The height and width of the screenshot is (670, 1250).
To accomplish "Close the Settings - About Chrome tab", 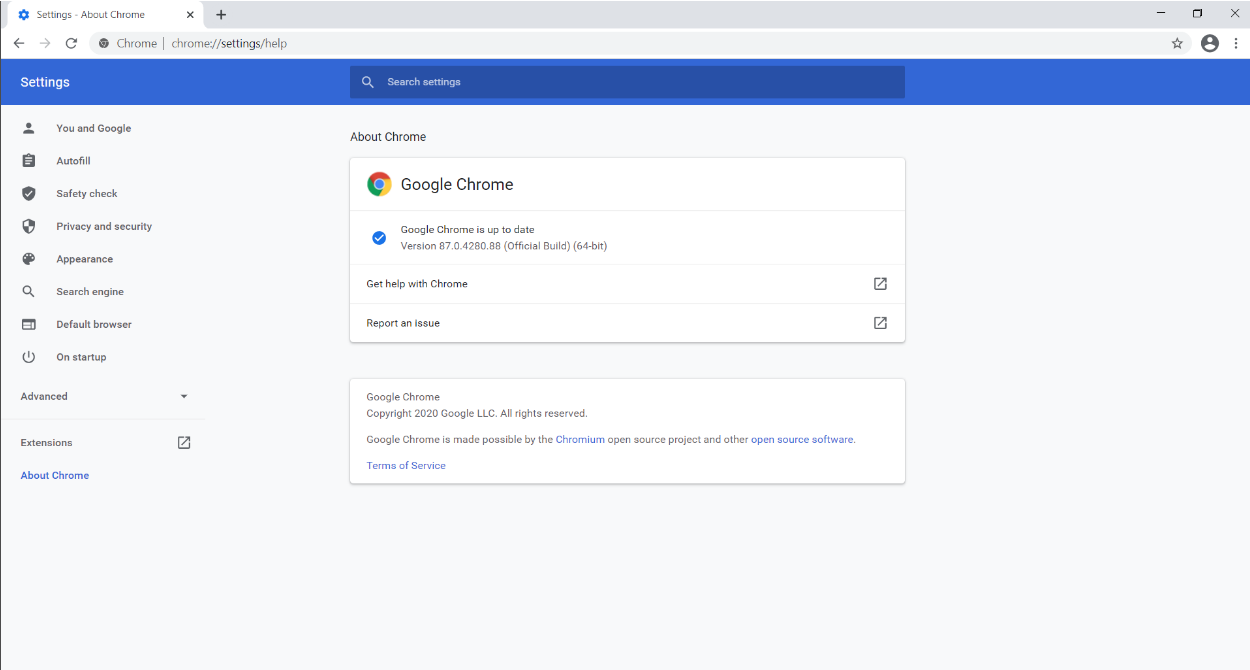I will coord(189,15).
